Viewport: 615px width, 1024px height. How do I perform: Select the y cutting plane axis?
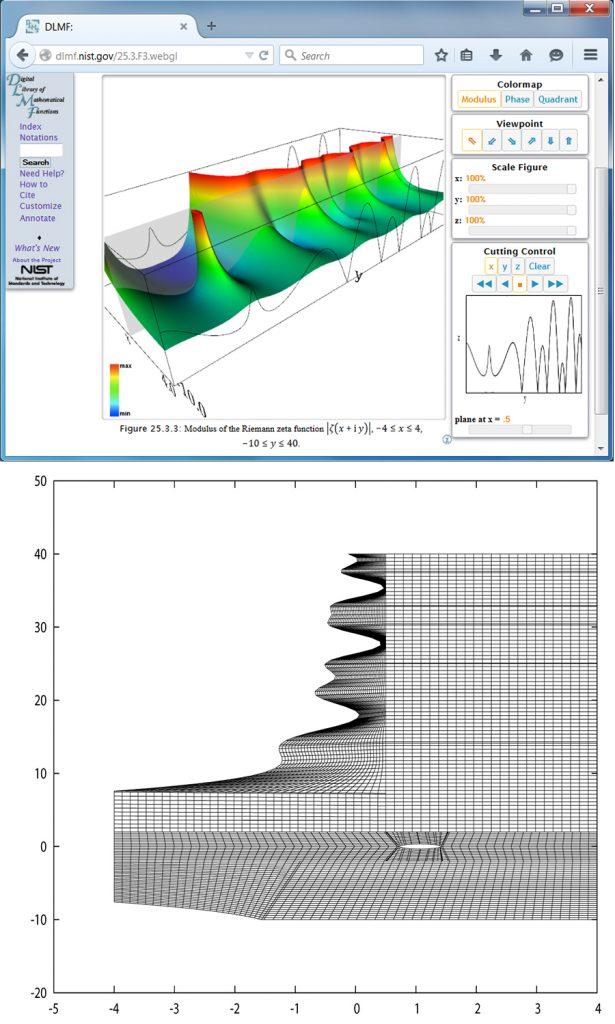point(504,266)
